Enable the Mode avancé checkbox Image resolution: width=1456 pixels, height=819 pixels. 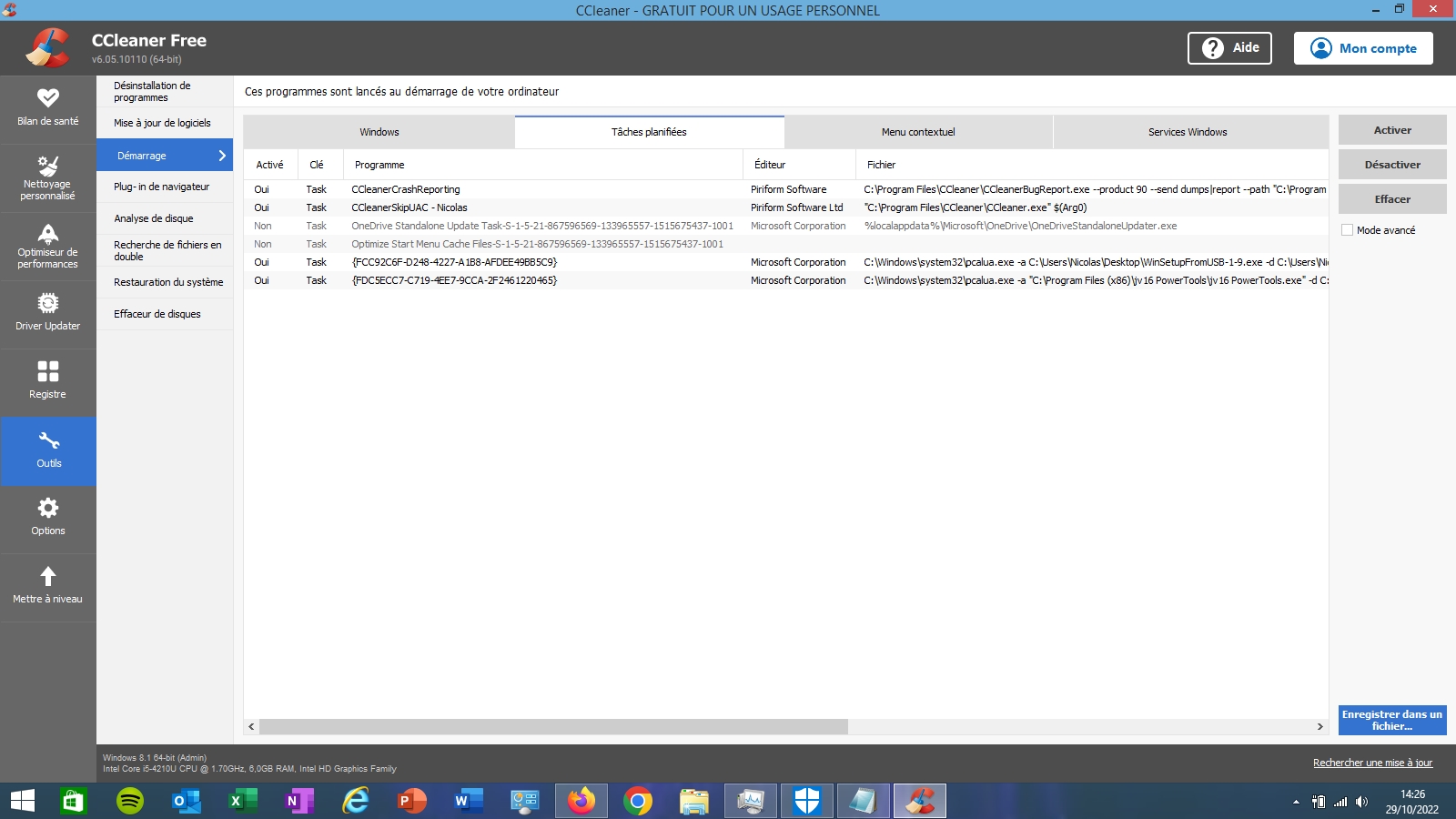point(1347,230)
